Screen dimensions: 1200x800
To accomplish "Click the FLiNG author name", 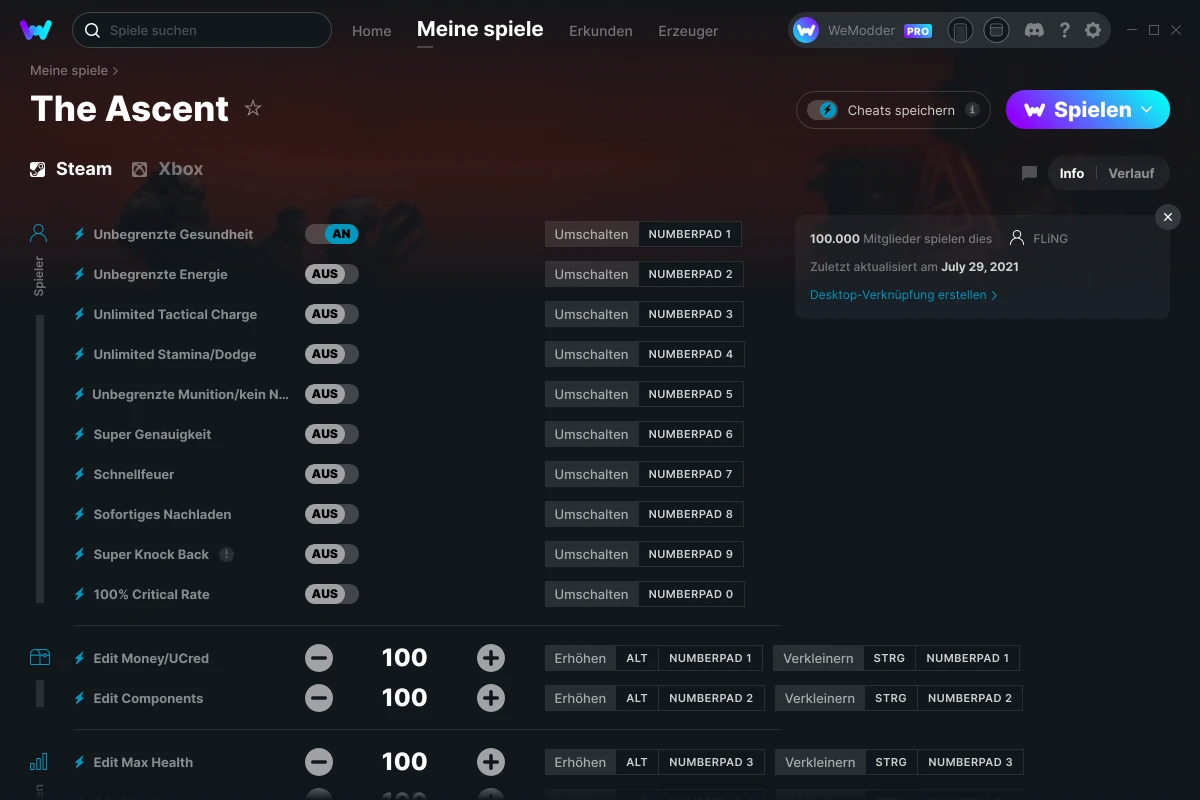I will pos(1050,239).
